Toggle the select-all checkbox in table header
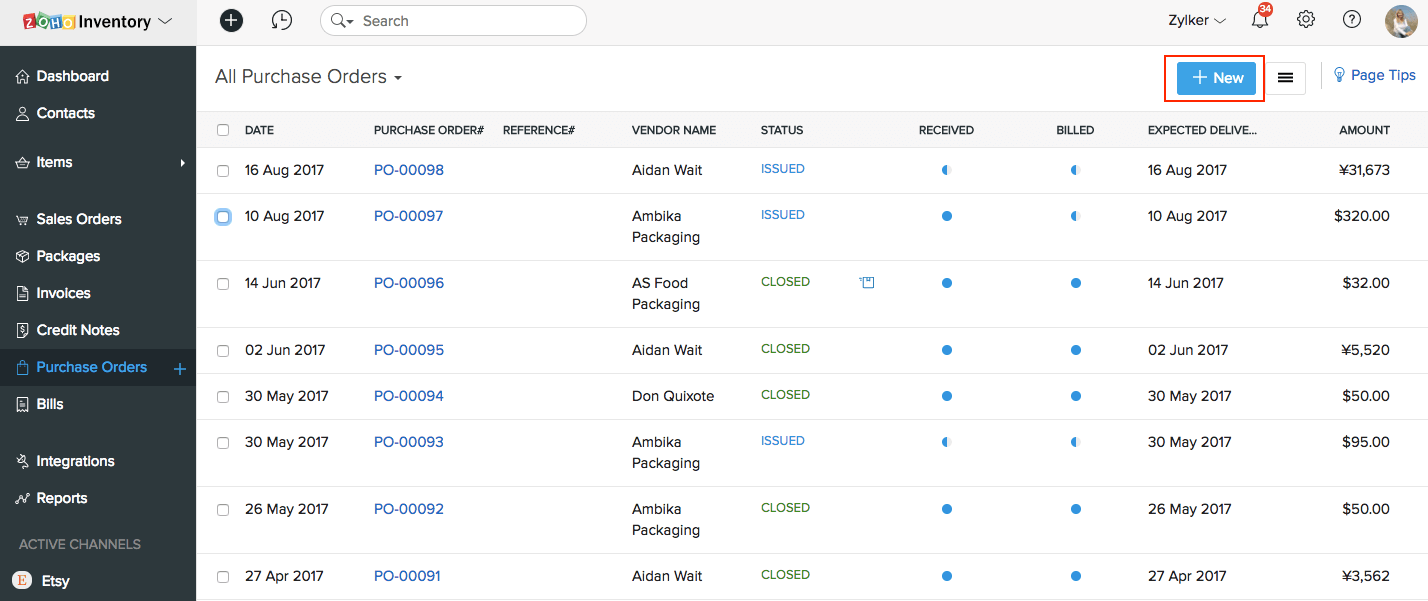1428x601 pixels. (x=223, y=130)
